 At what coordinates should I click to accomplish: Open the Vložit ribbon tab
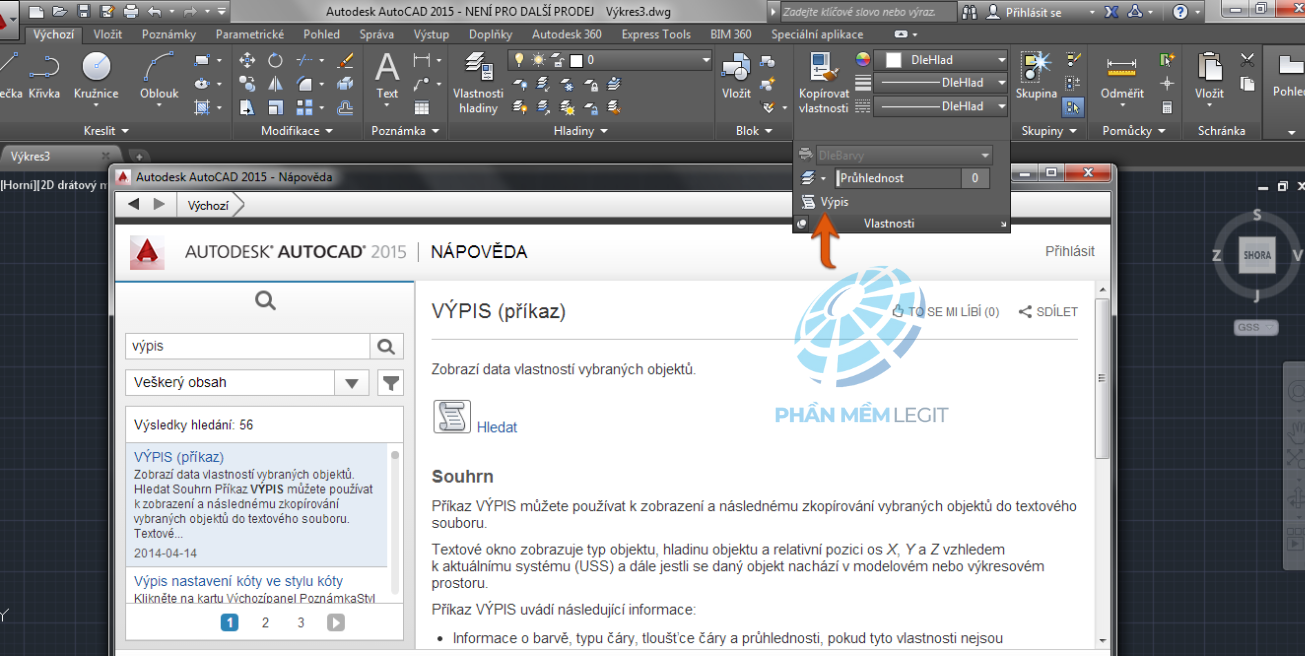tap(107, 34)
